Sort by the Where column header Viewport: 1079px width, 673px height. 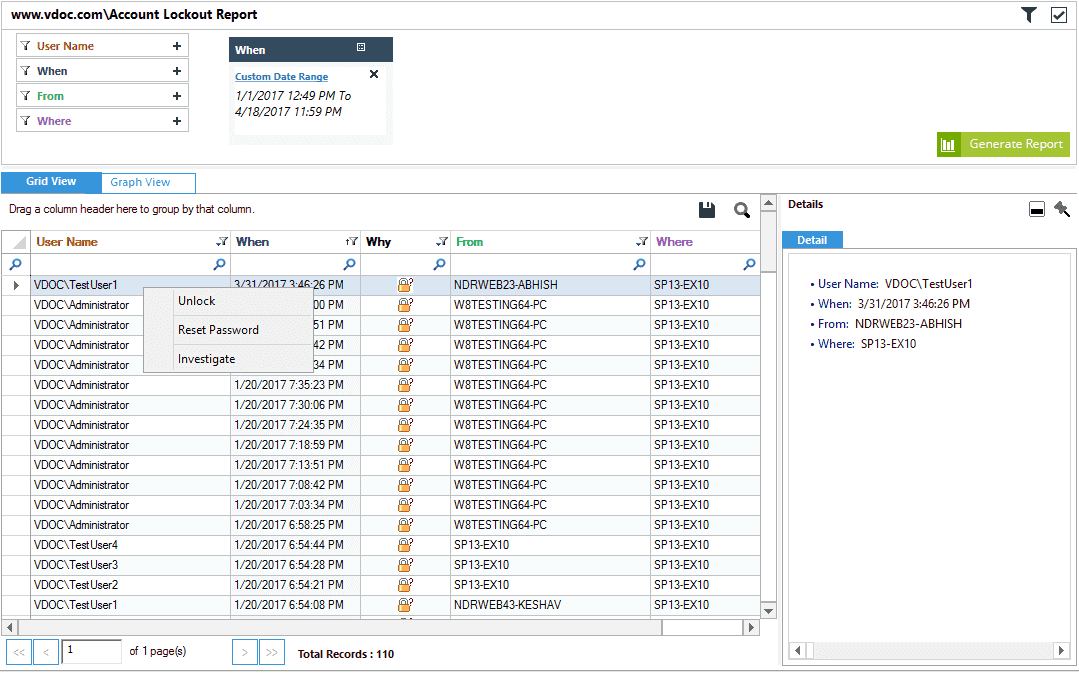[674, 242]
